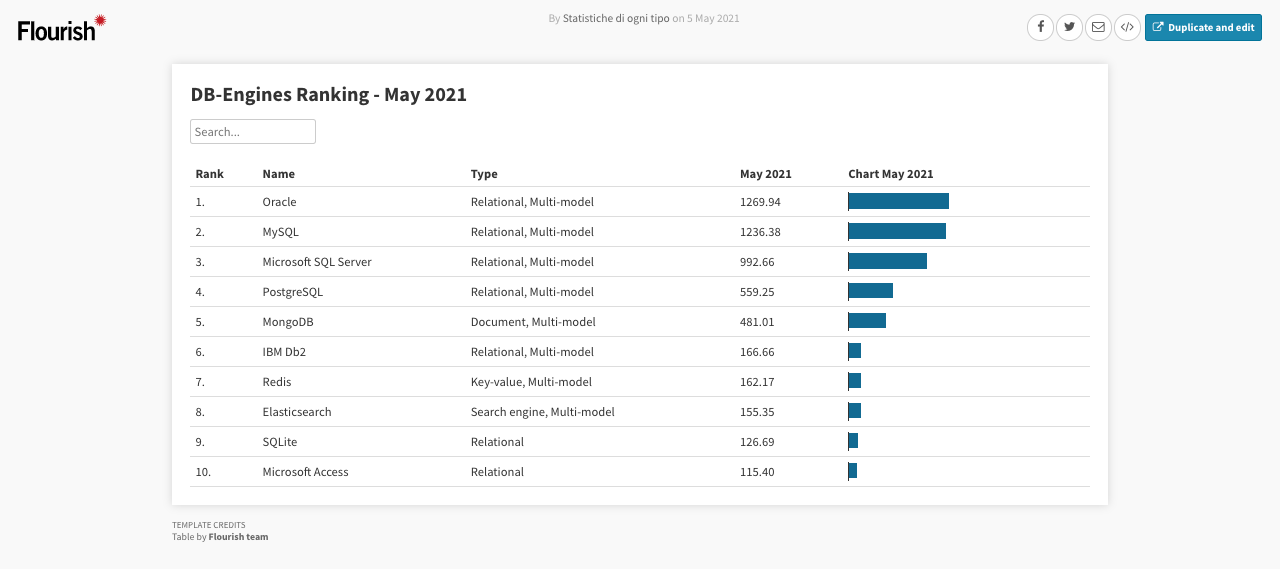
Task: Click score value 115.40
Action: (x=758, y=472)
